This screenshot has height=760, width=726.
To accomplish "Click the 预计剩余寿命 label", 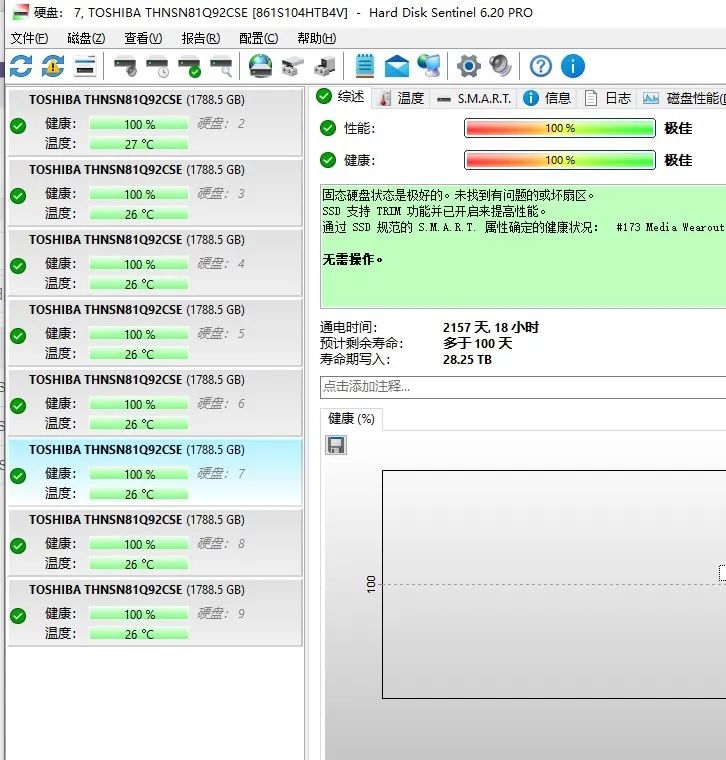I will tap(361, 343).
